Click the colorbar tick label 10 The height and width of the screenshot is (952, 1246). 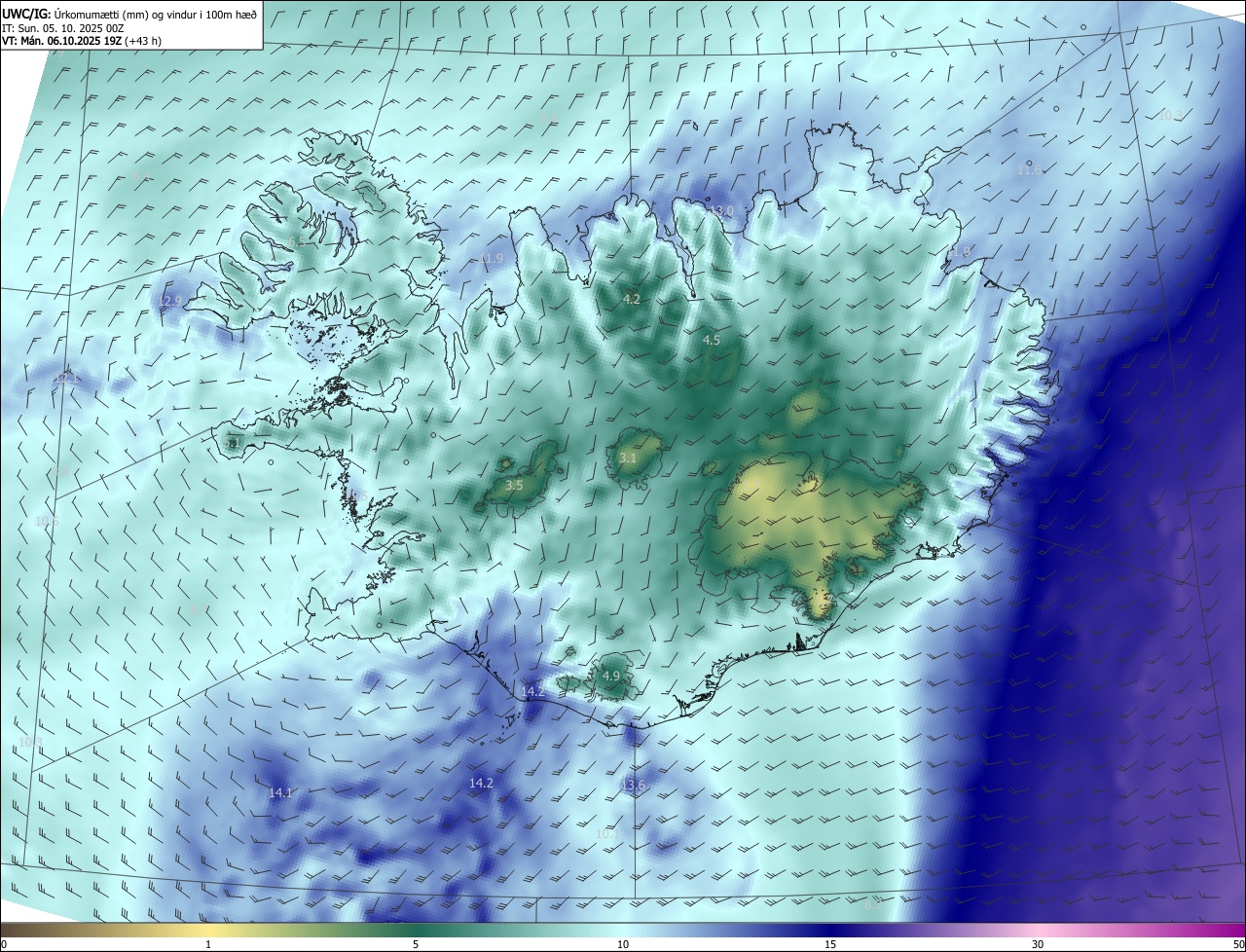(x=623, y=945)
